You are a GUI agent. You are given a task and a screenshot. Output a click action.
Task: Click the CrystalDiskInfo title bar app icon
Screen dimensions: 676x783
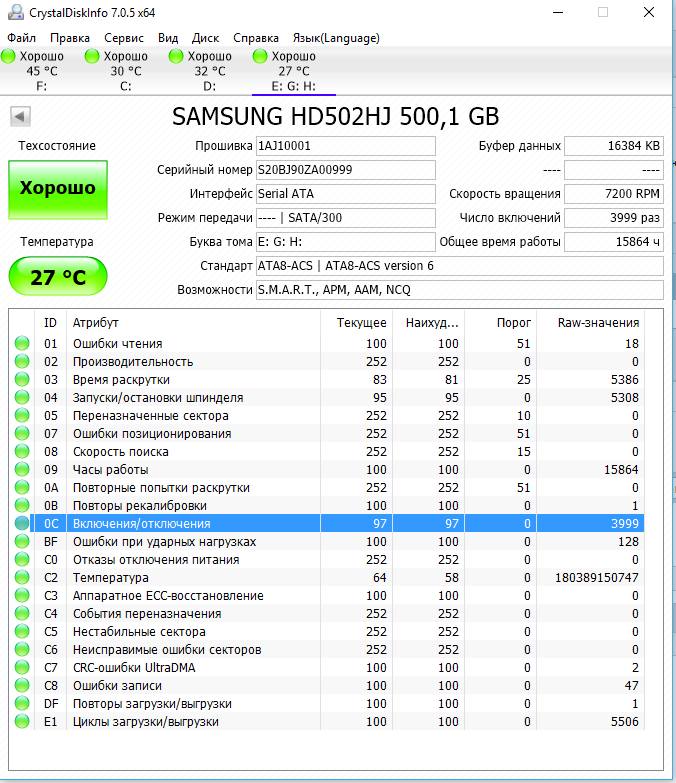(x=15, y=12)
